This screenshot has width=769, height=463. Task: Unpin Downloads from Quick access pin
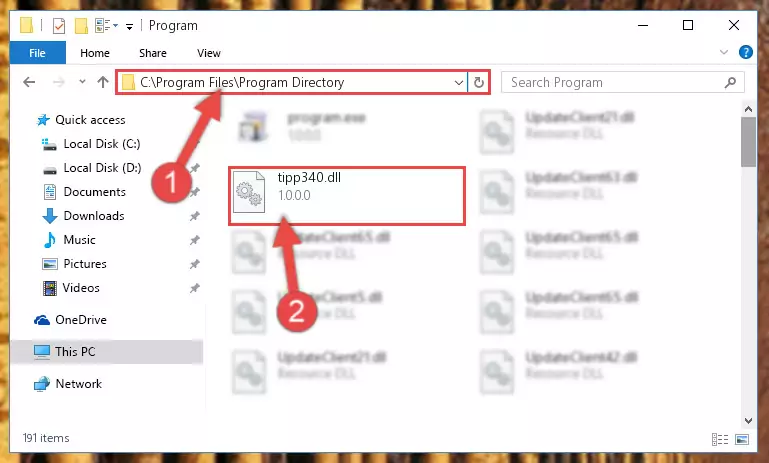click(x=195, y=216)
